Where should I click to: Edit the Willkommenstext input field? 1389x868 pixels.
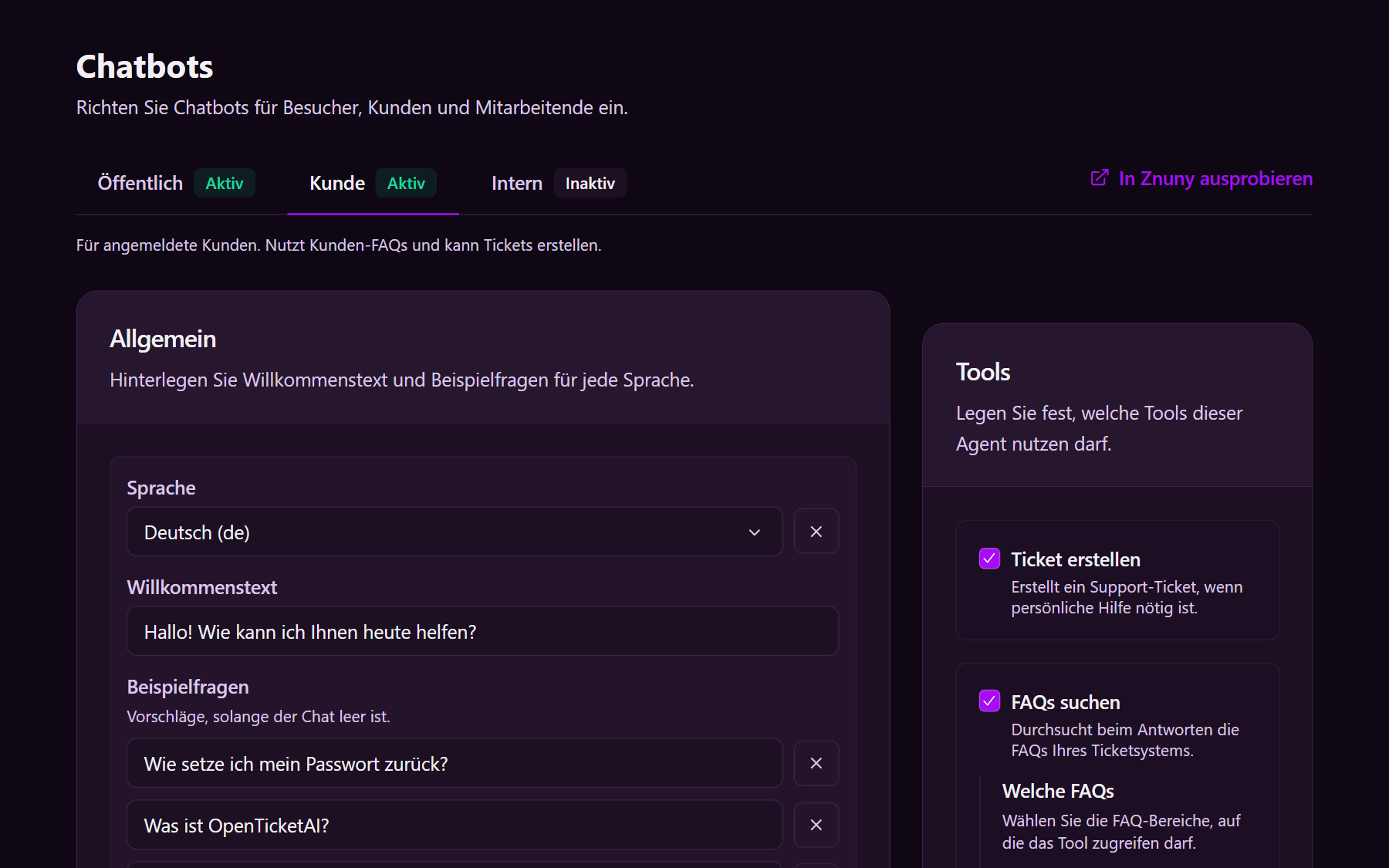coord(482,631)
